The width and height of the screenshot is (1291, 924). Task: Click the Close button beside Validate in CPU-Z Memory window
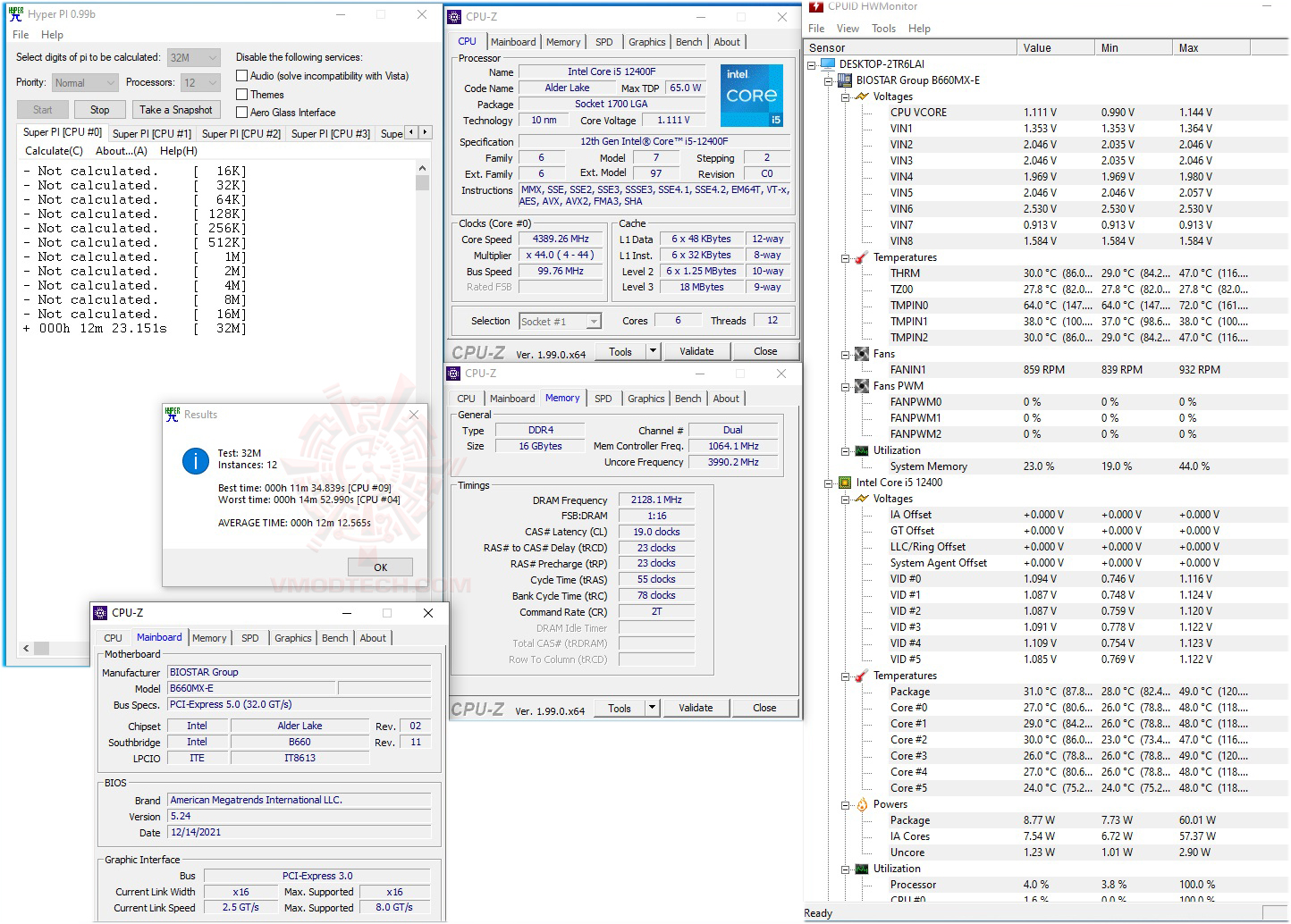point(764,708)
